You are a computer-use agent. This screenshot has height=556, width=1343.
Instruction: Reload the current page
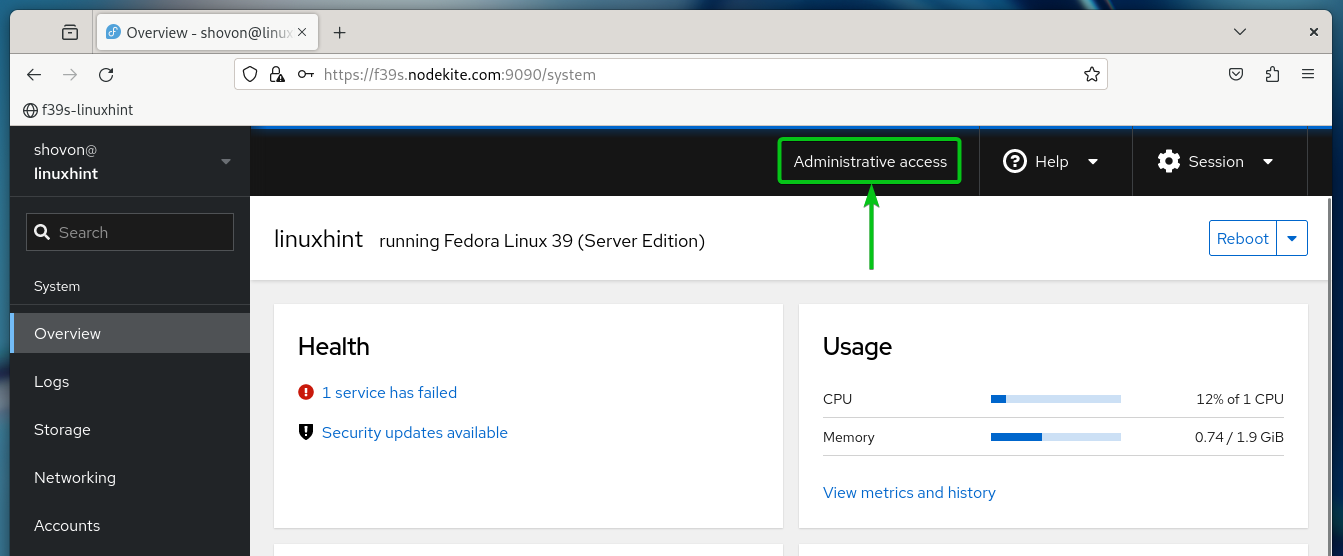point(106,74)
